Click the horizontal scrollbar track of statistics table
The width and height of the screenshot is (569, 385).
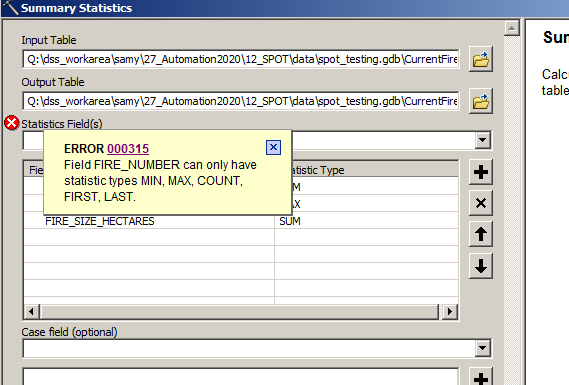click(240, 312)
